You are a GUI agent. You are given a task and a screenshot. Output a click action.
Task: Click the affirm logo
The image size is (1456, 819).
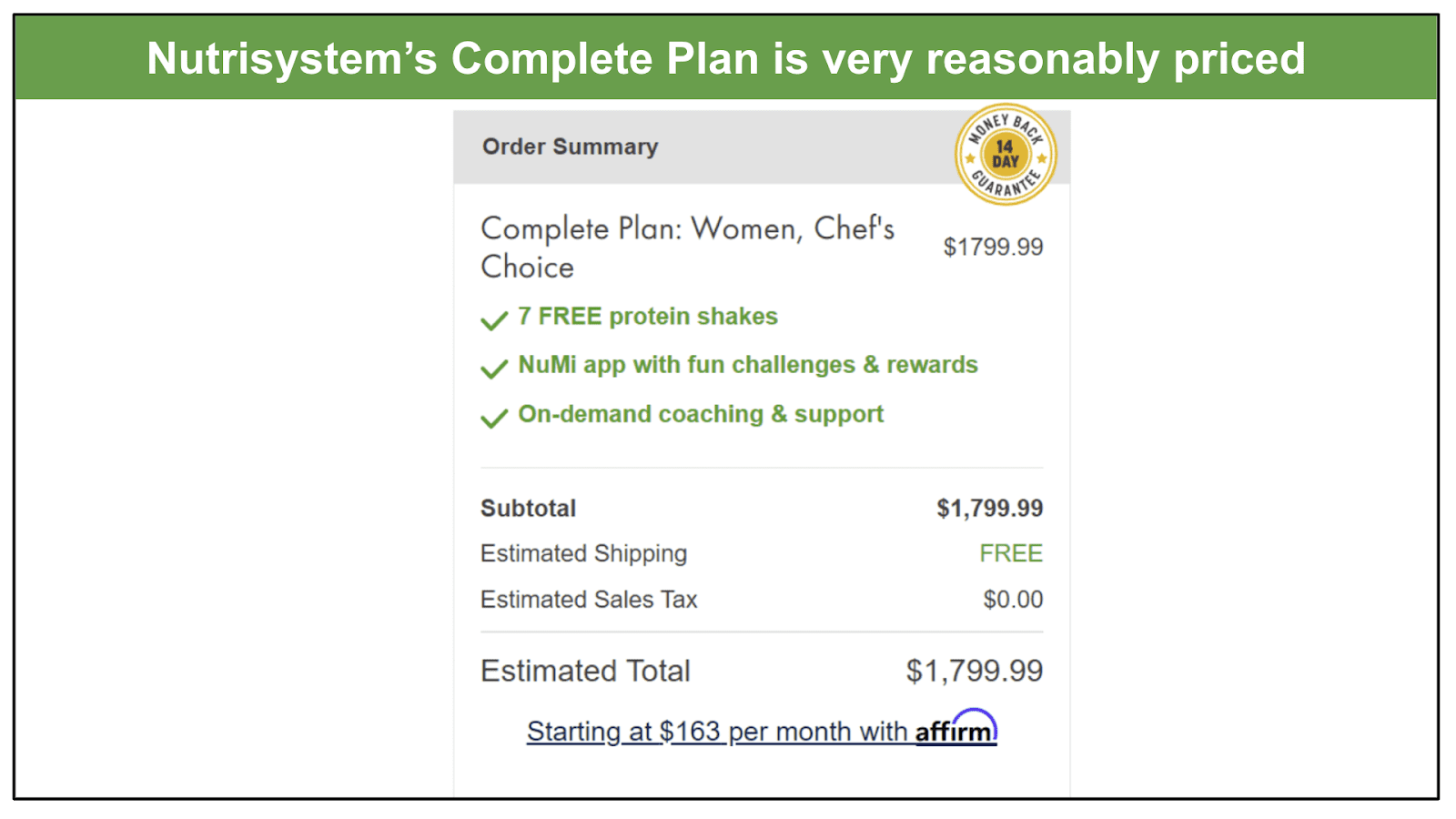pyautogui.click(x=955, y=729)
